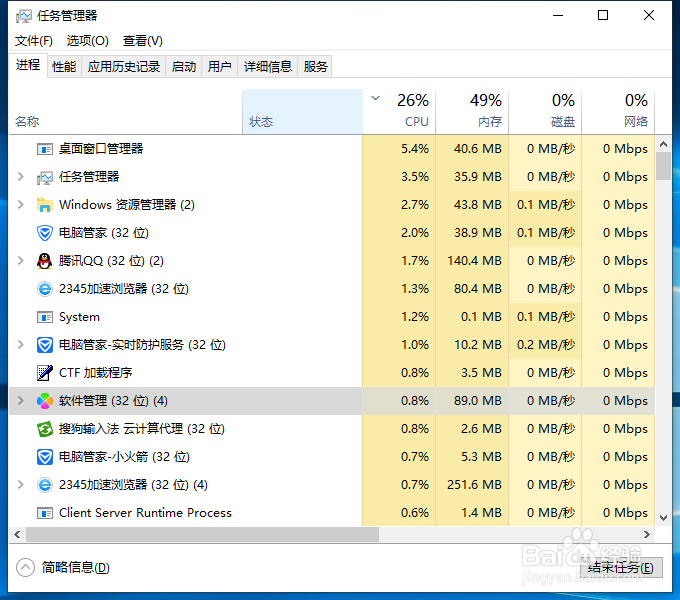
Task: Click the 0.2 MB/秒 disk cell
Action: [x=546, y=345]
